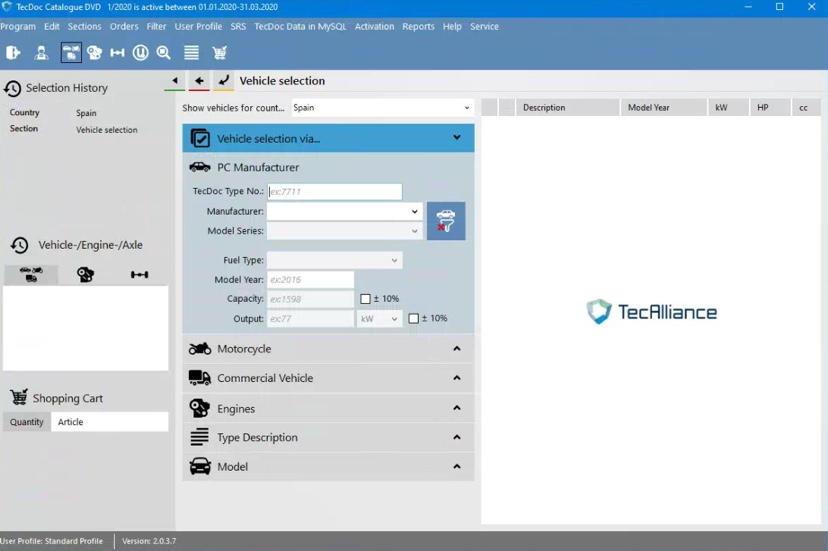The height and width of the screenshot is (551, 828).
Task: Open the Orders menu
Action: (x=124, y=26)
